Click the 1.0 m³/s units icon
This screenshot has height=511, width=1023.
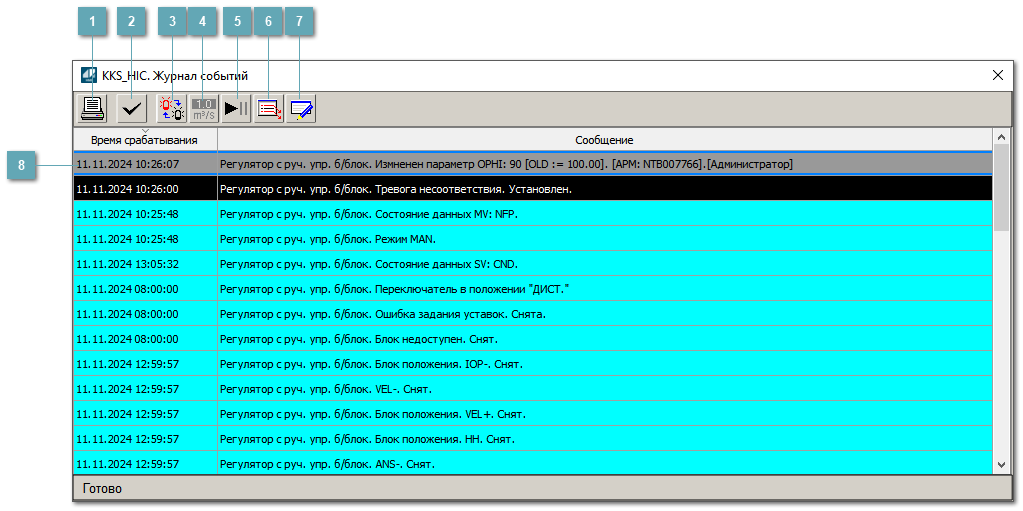pyautogui.click(x=204, y=109)
